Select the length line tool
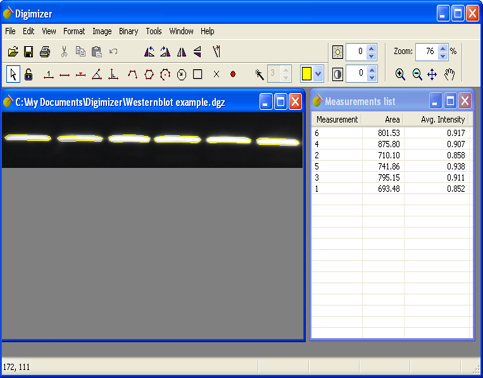The image size is (483, 378). [x=65, y=75]
